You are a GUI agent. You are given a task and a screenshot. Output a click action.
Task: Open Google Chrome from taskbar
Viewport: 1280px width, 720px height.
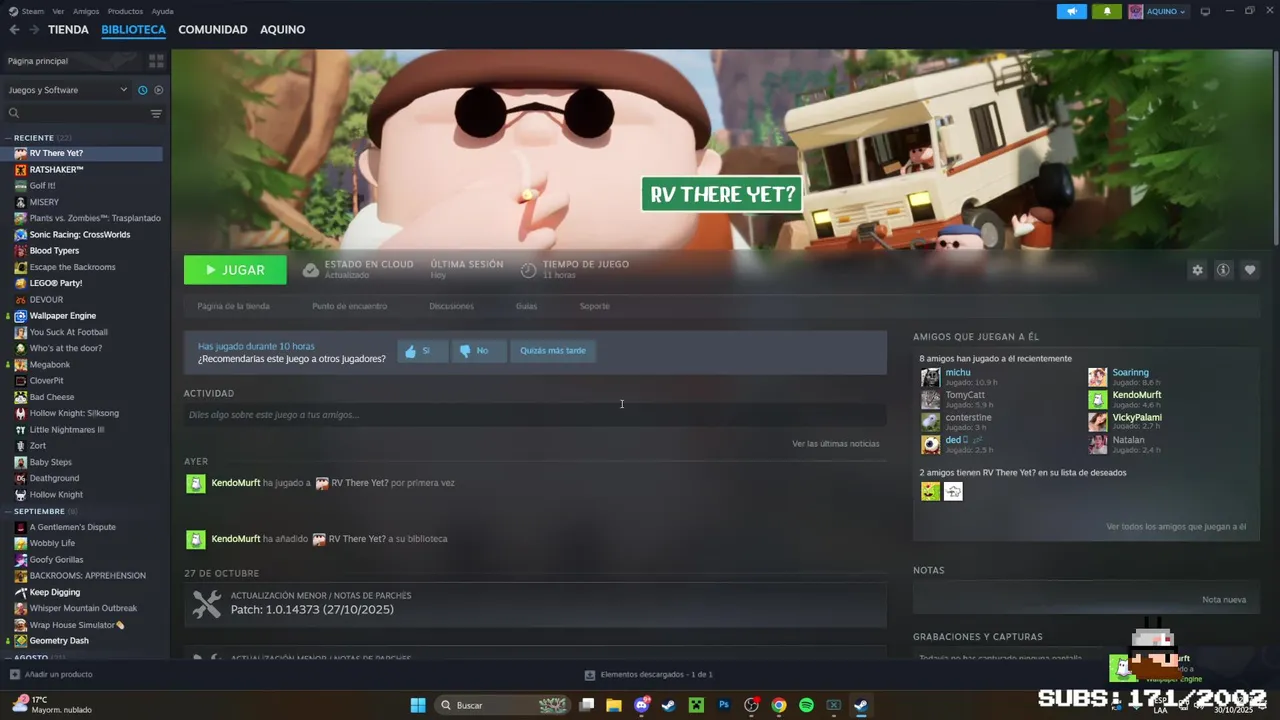click(779, 705)
